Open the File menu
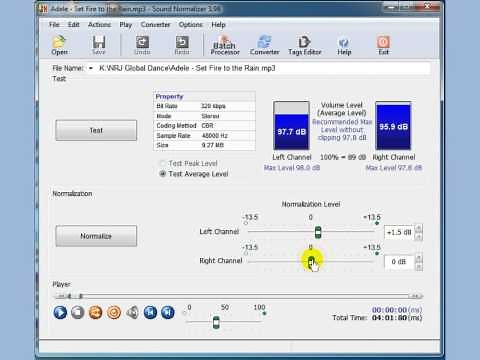 click(x=54, y=25)
